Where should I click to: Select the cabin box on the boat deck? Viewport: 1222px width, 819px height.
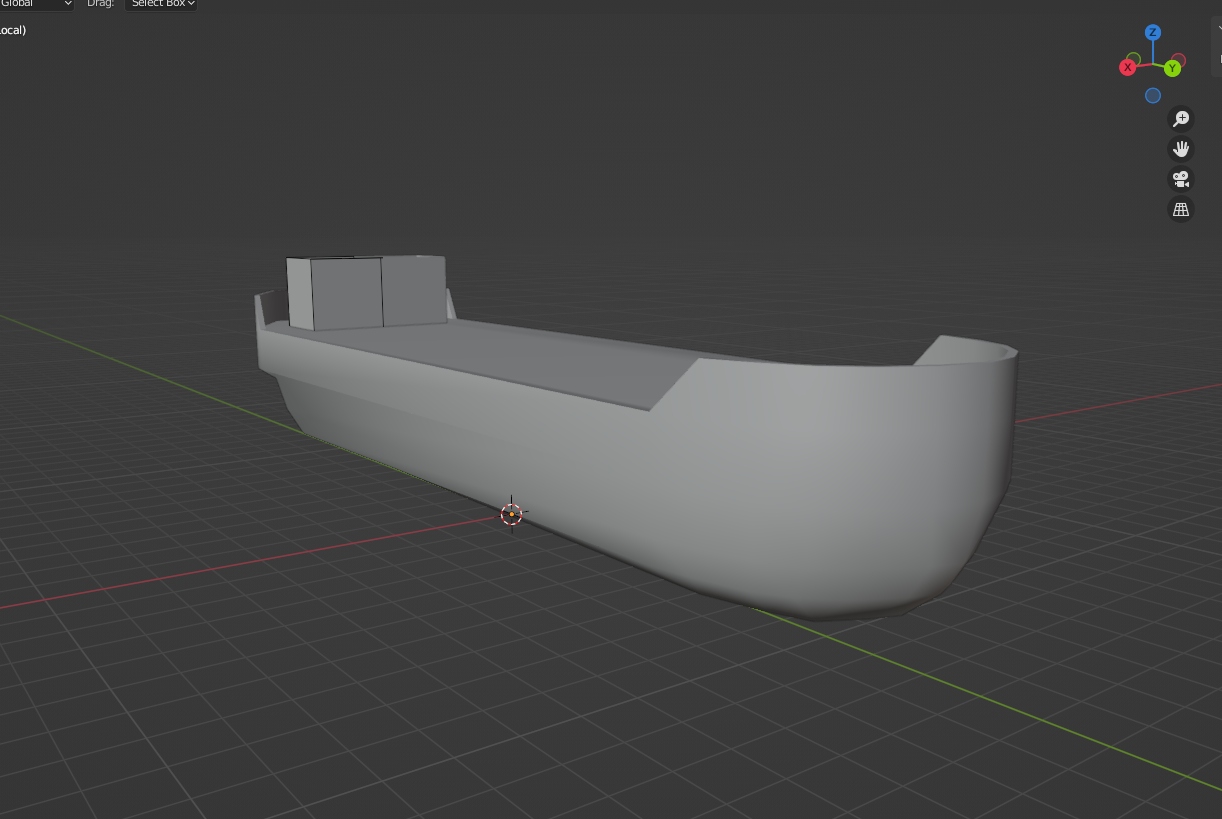pyautogui.click(x=366, y=291)
